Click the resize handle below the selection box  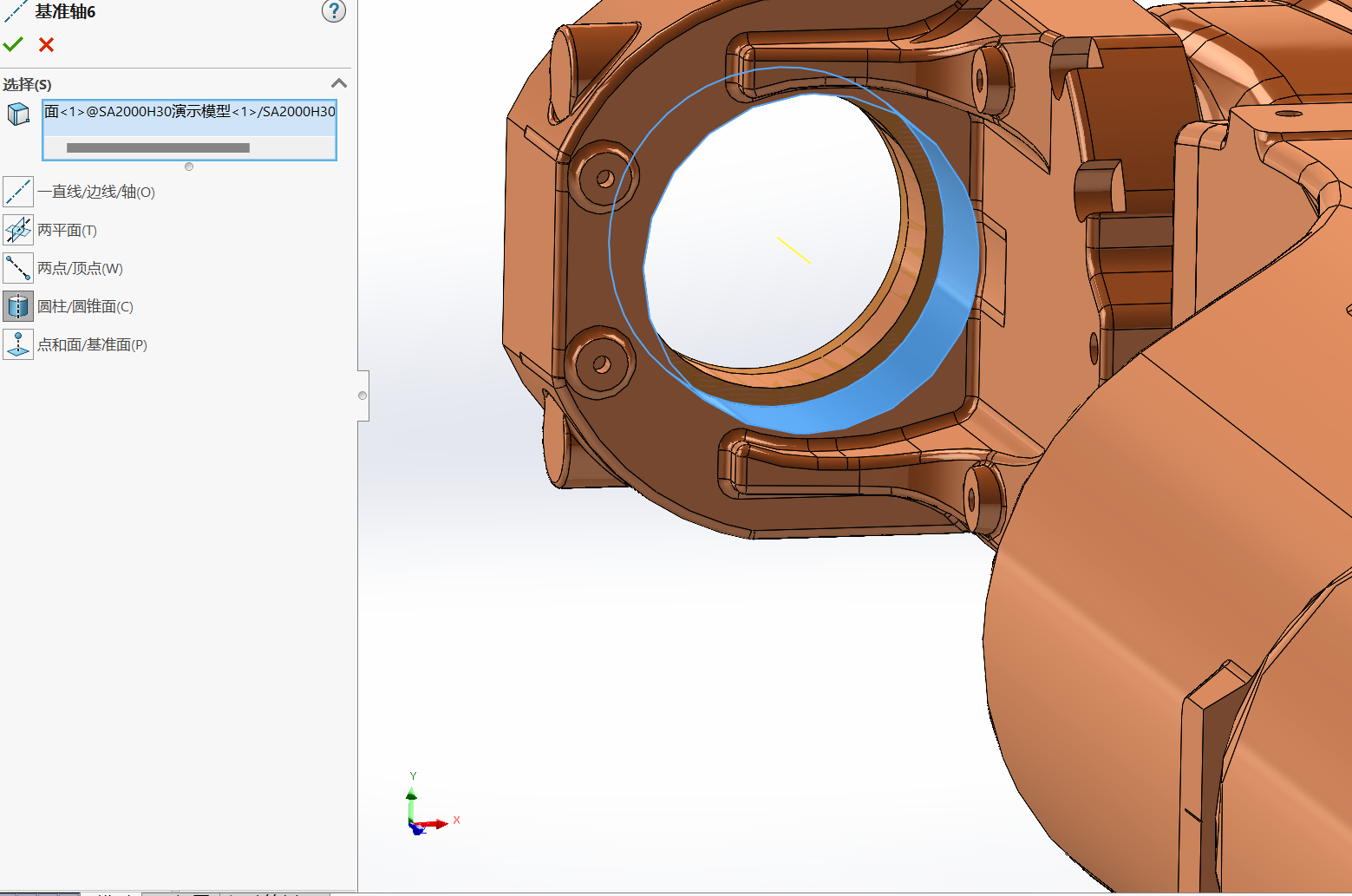click(189, 167)
